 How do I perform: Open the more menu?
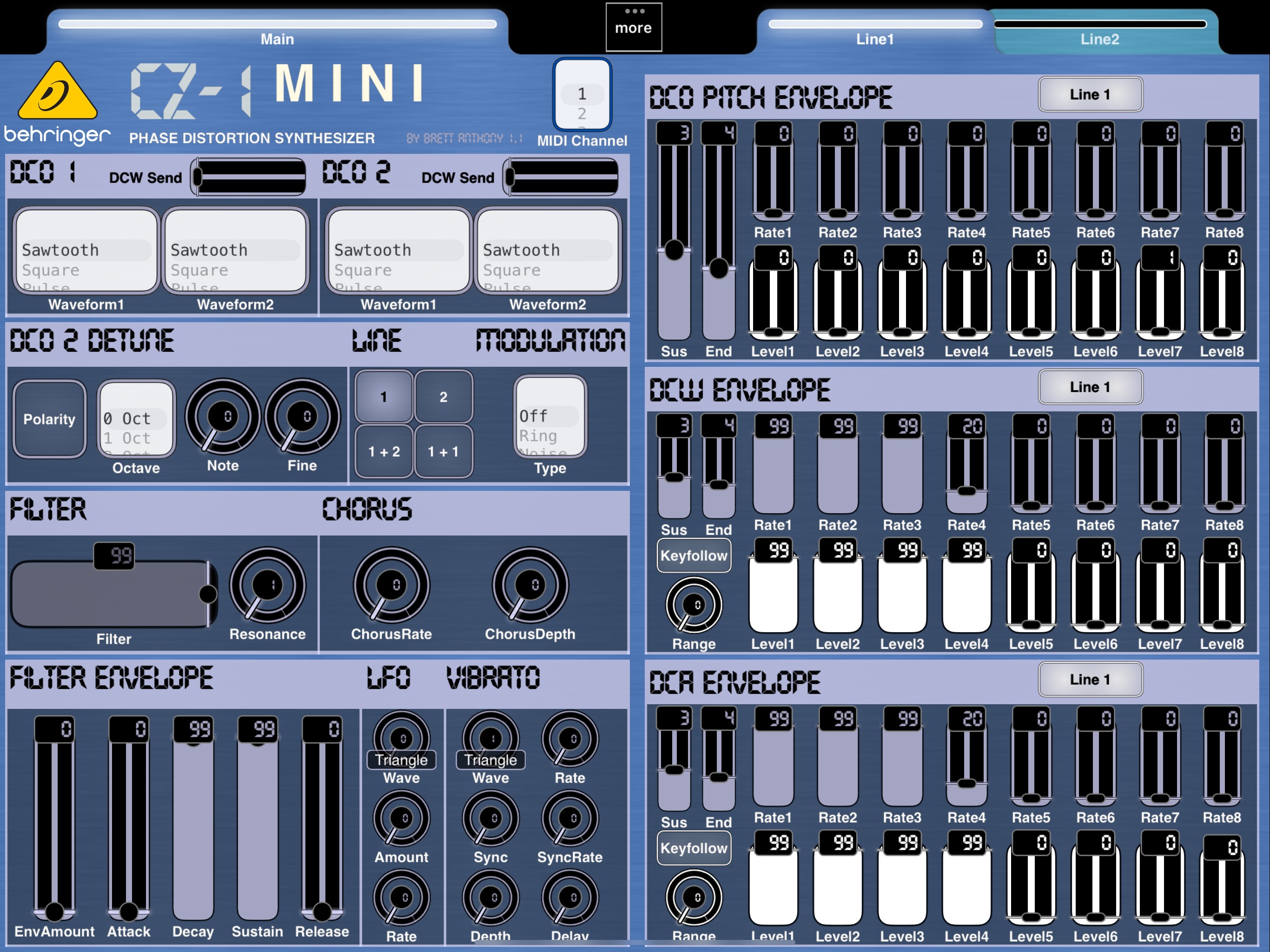634,27
